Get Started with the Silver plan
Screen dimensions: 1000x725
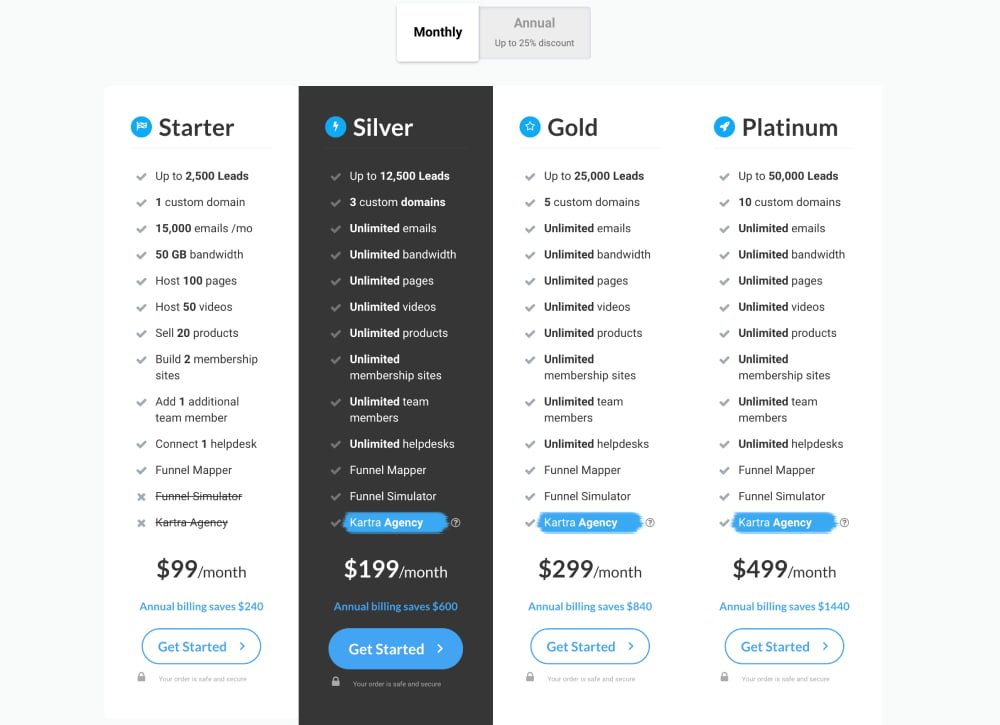[x=395, y=649]
